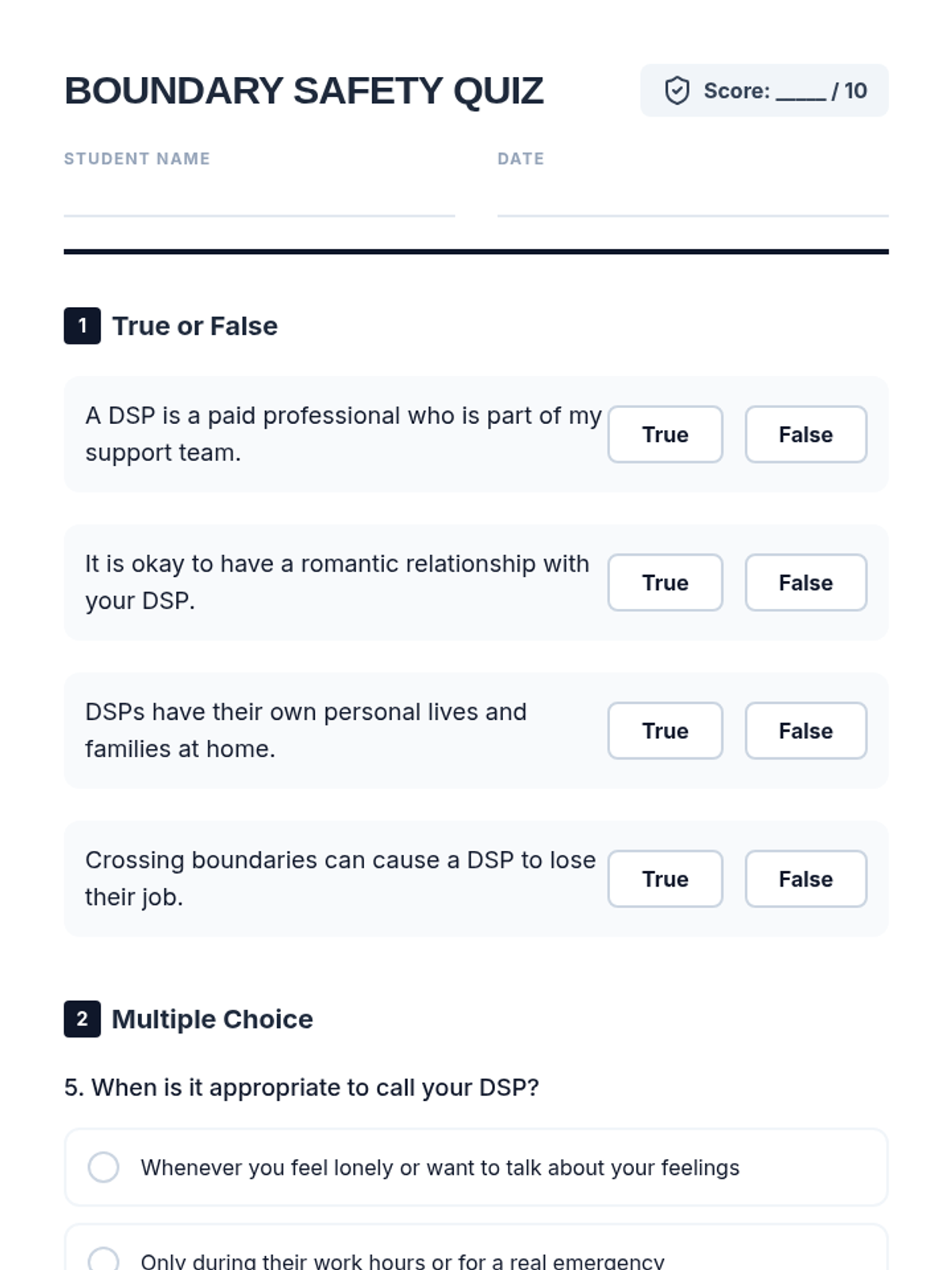Choose False for romantic relationship statement
This screenshot has width=952, height=1270.
pyautogui.click(x=805, y=583)
